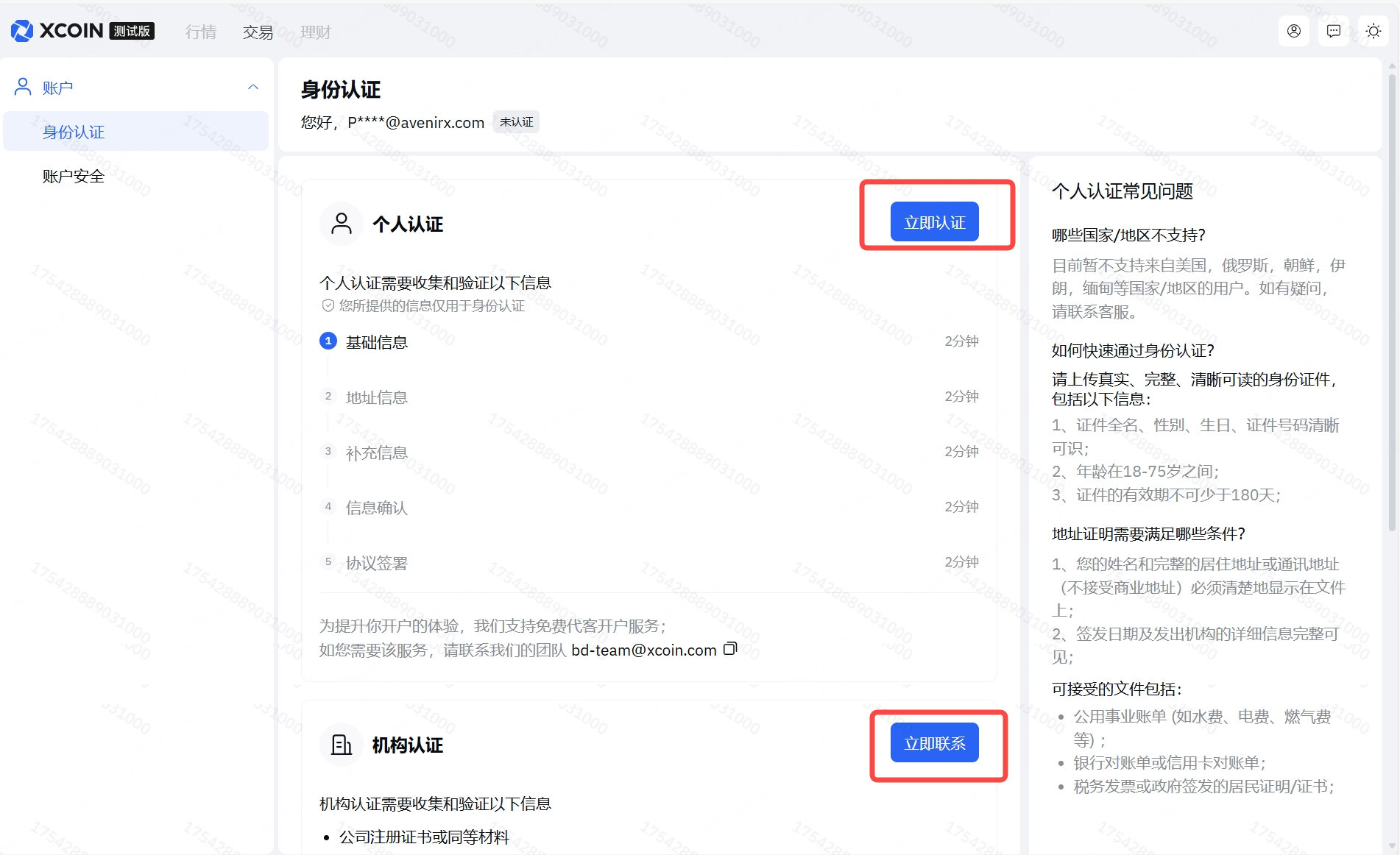This screenshot has width=1400, height=855.
Task: Collapse the 账户 sidebar section chevron
Action: point(253,87)
